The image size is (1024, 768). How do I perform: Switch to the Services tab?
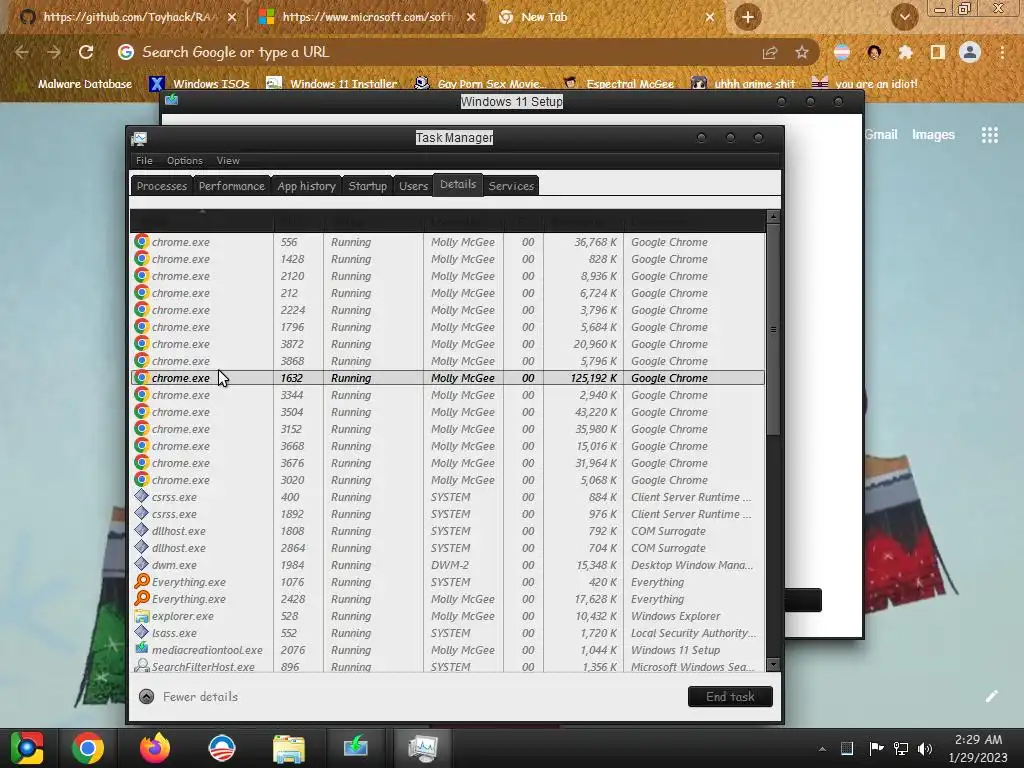point(511,186)
